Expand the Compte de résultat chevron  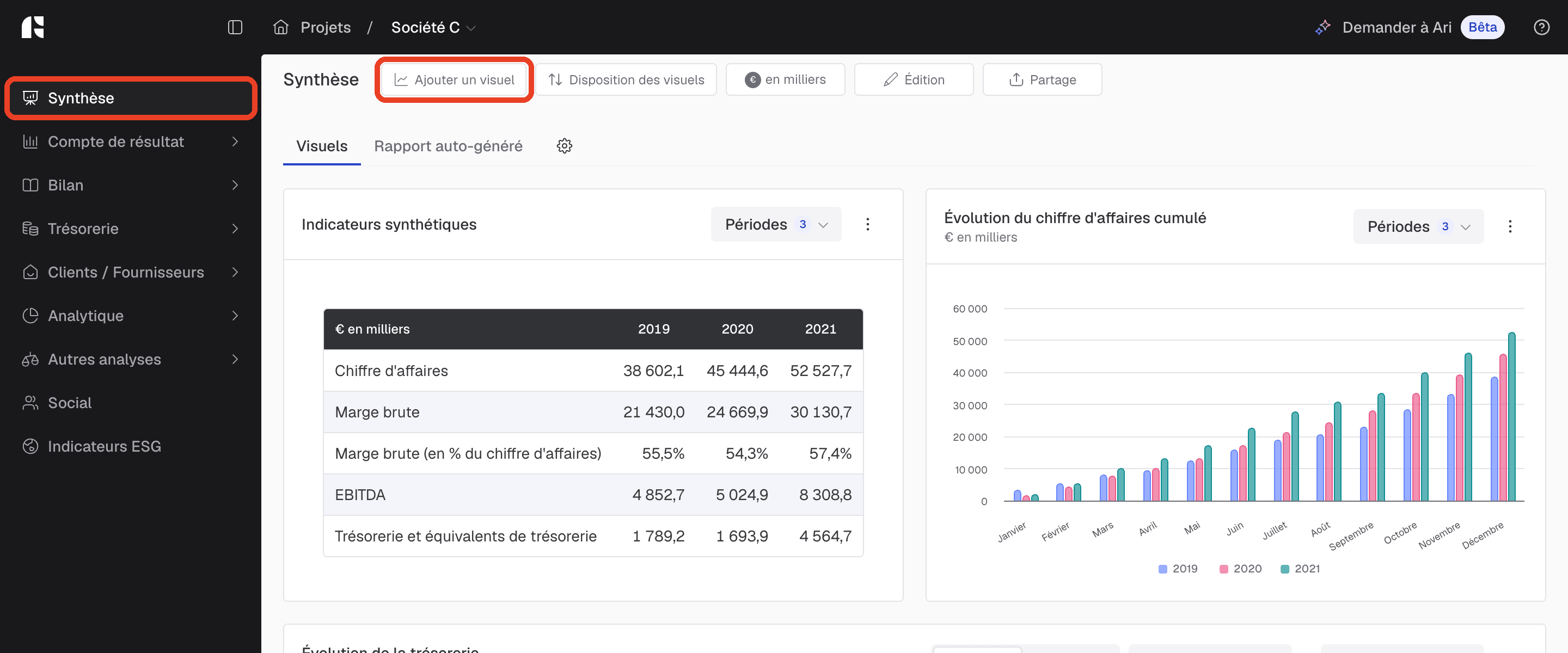click(235, 142)
